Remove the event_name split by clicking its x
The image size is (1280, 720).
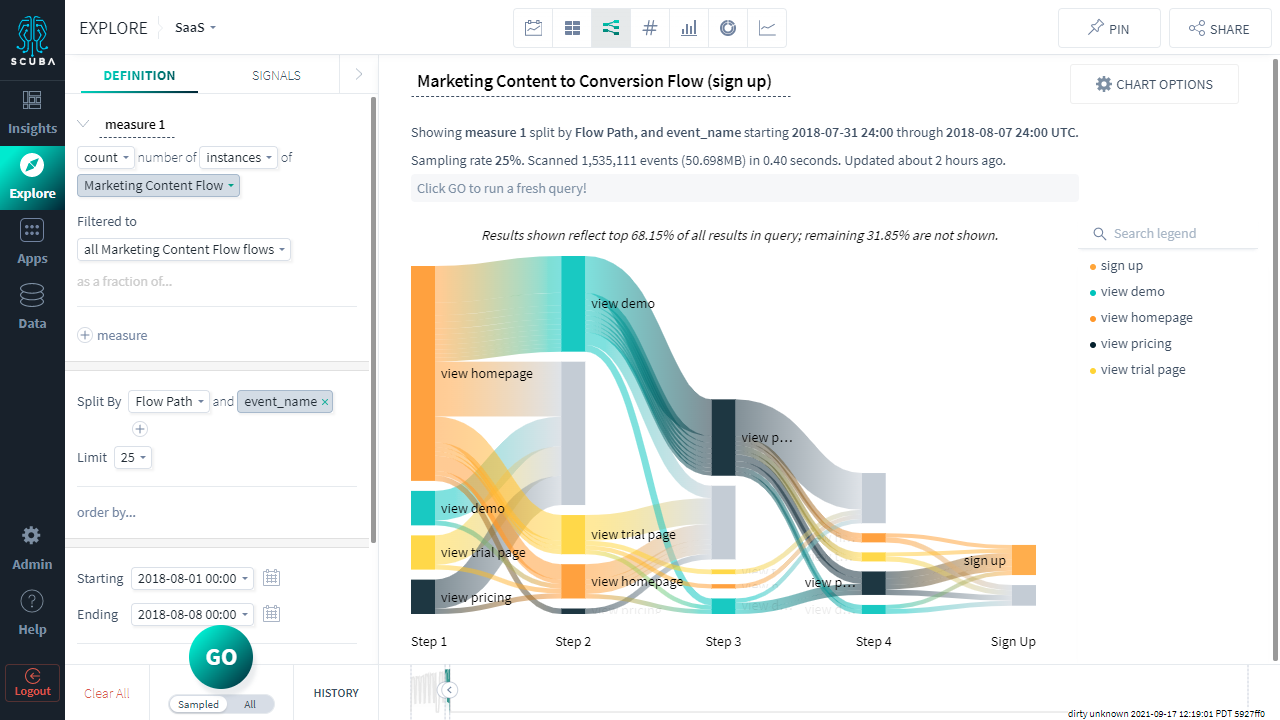pos(325,401)
